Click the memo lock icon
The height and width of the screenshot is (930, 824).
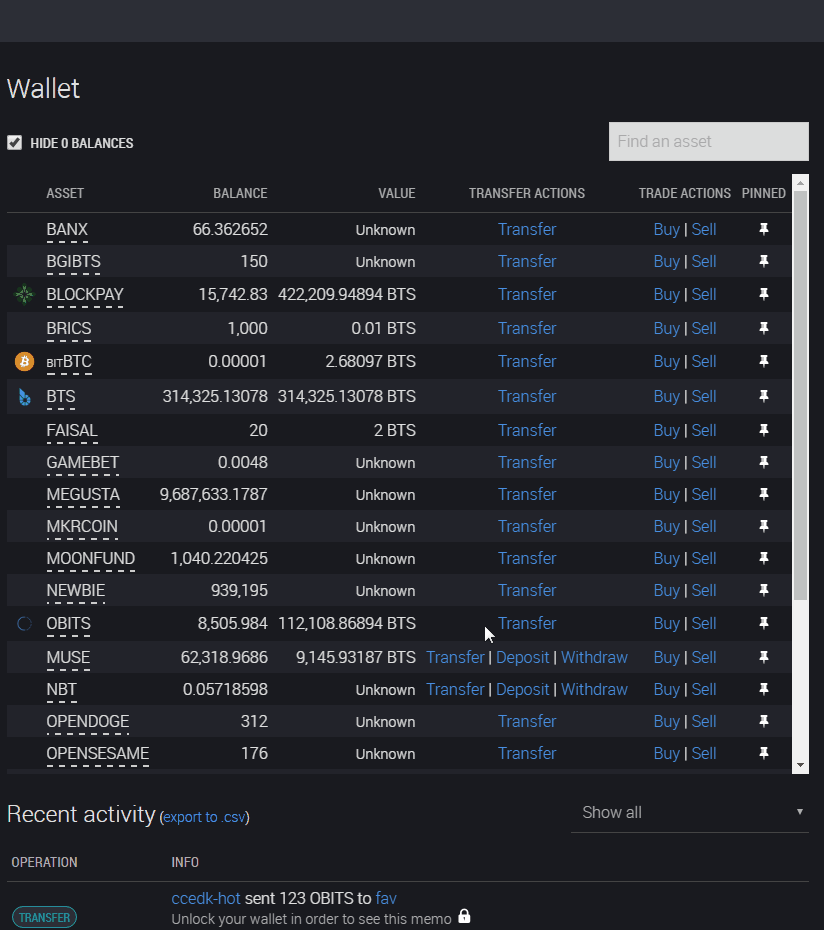coord(465,916)
